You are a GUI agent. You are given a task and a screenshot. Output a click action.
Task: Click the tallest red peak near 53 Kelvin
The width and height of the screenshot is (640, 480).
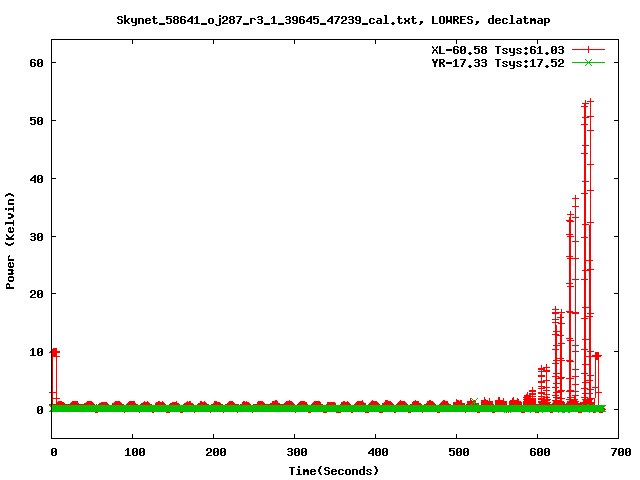click(590, 101)
